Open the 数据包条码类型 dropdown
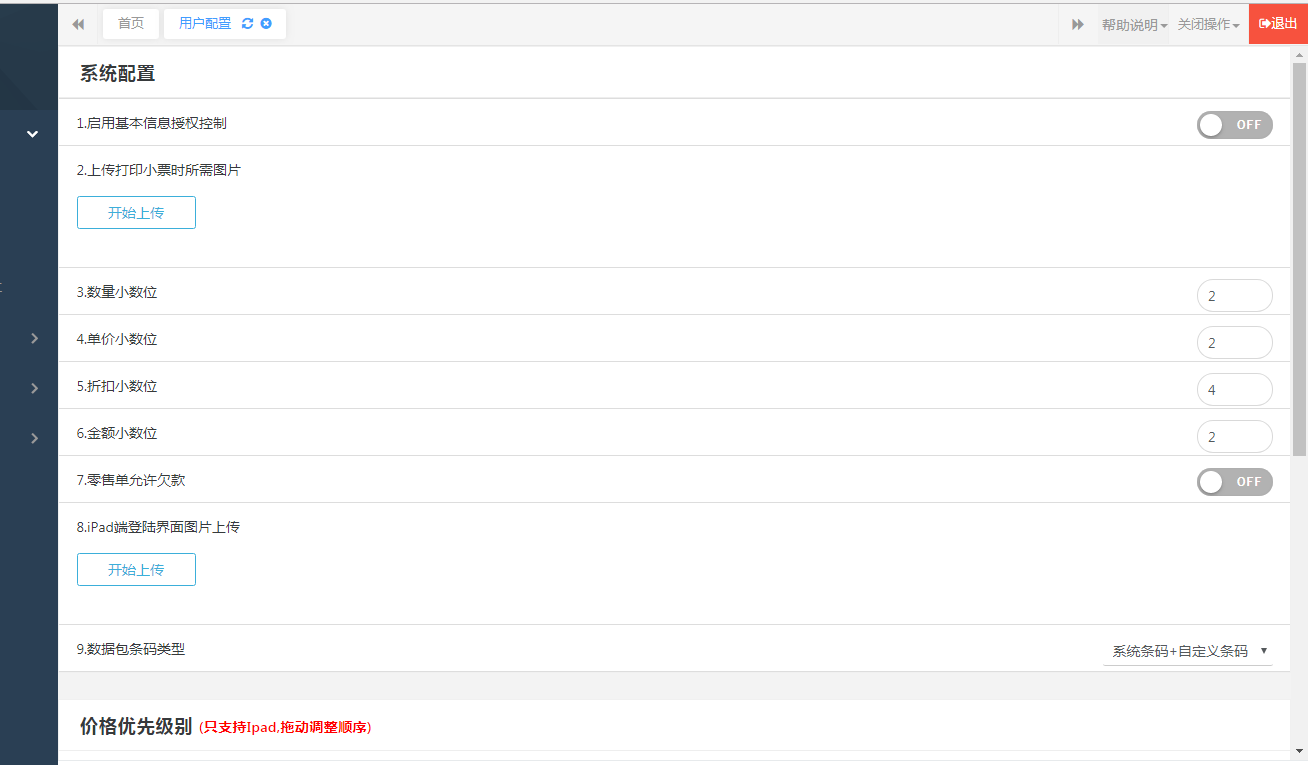Screen dimensions: 1308x765 (x=1188, y=651)
